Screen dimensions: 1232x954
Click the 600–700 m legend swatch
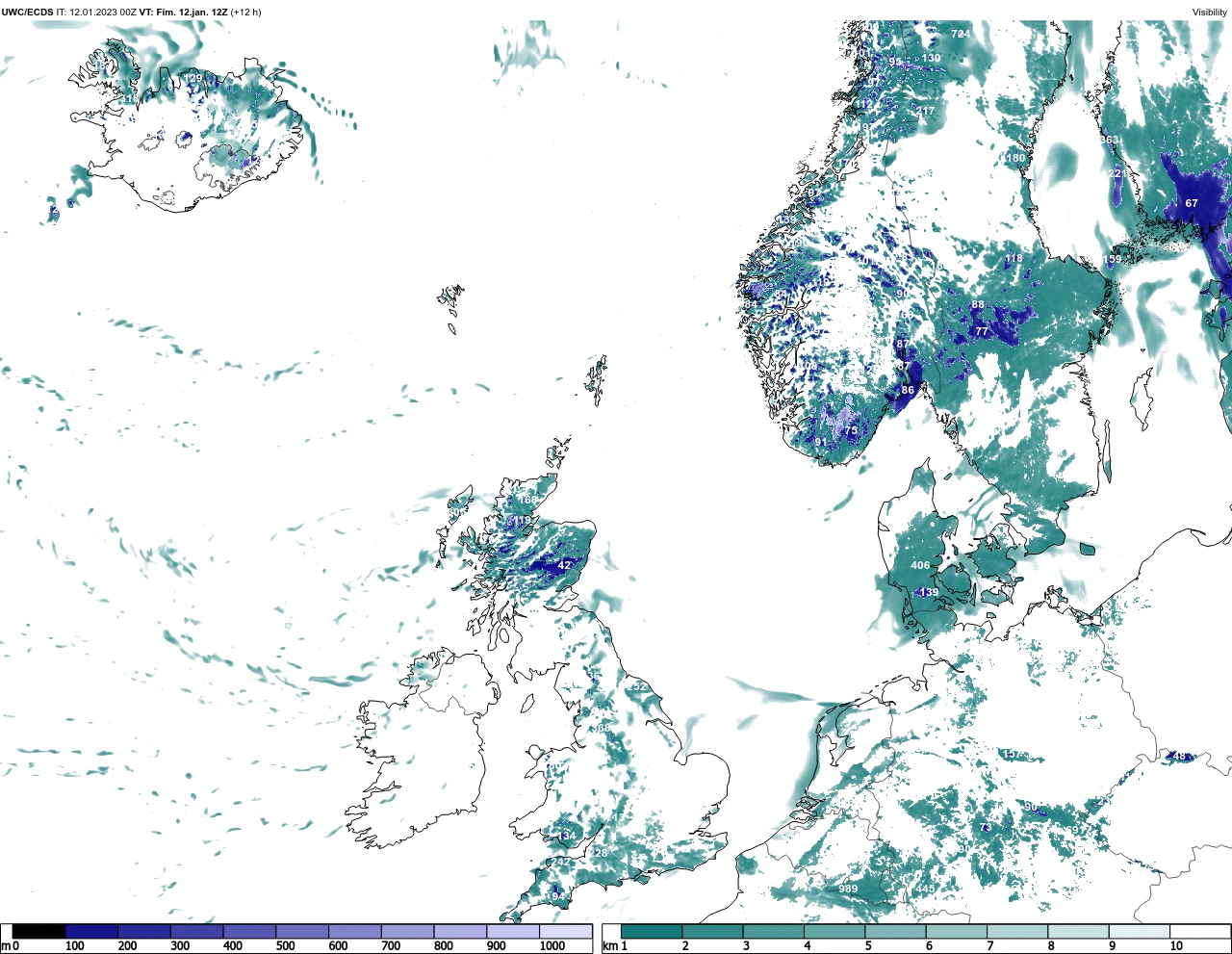[355, 931]
